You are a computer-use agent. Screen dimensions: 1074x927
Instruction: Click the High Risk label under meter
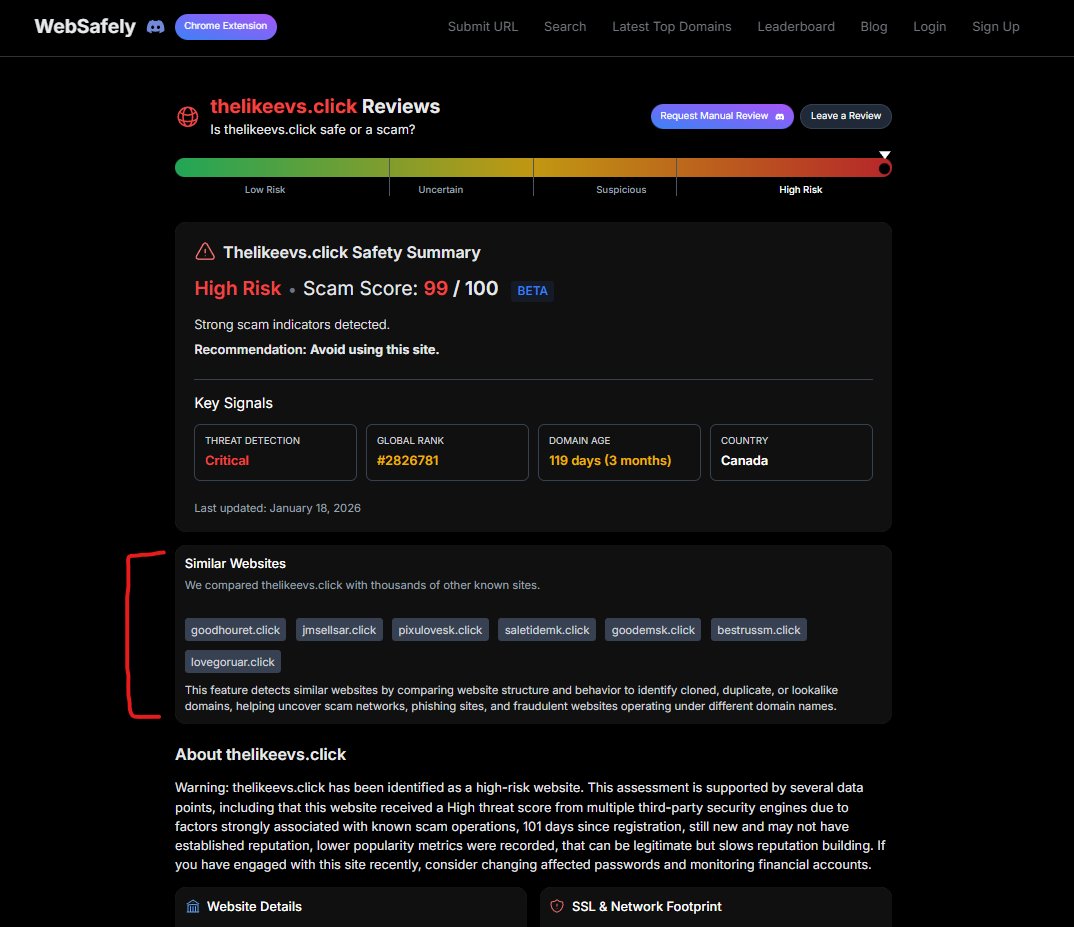[801, 190]
